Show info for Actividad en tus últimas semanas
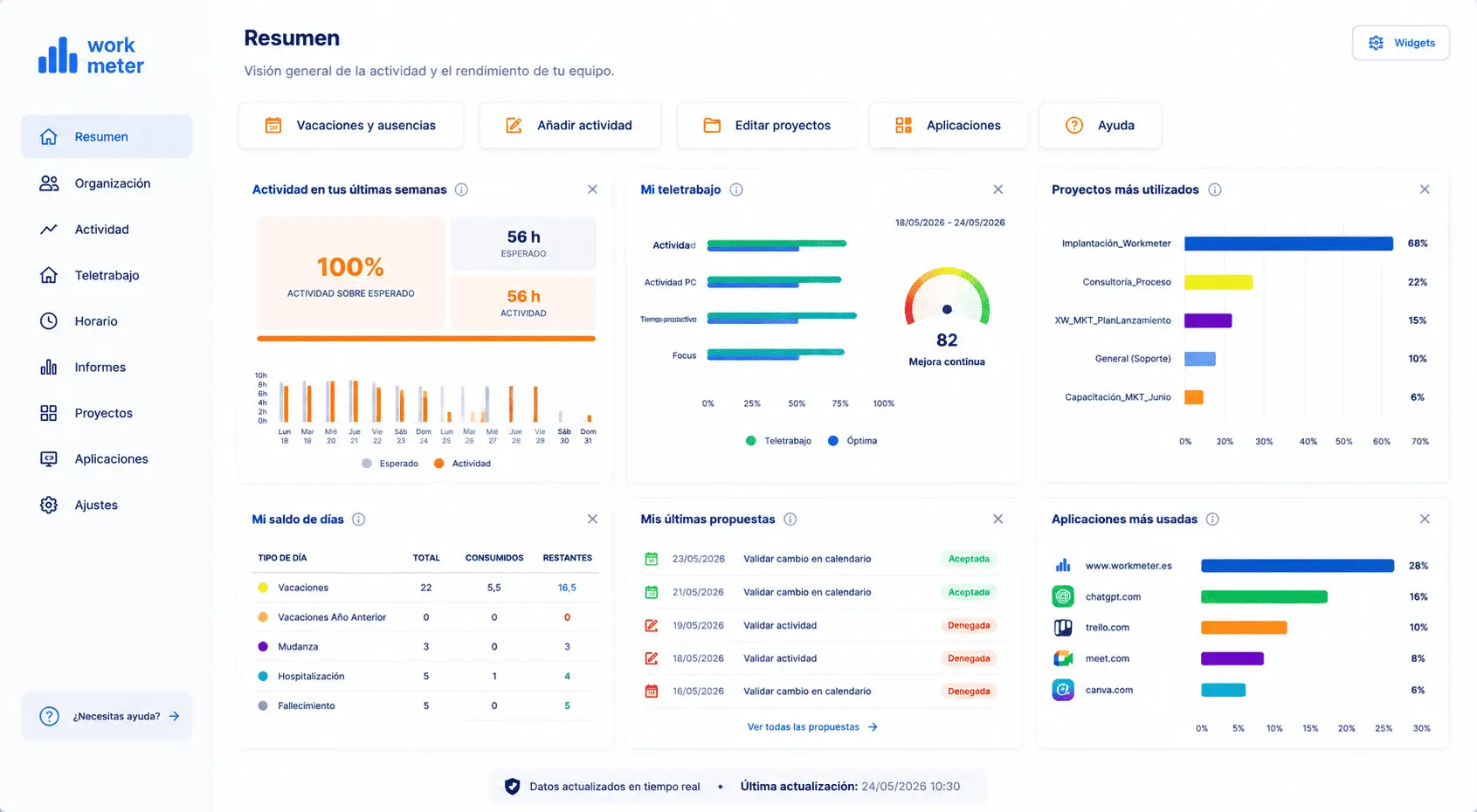The image size is (1477, 812). click(x=461, y=189)
